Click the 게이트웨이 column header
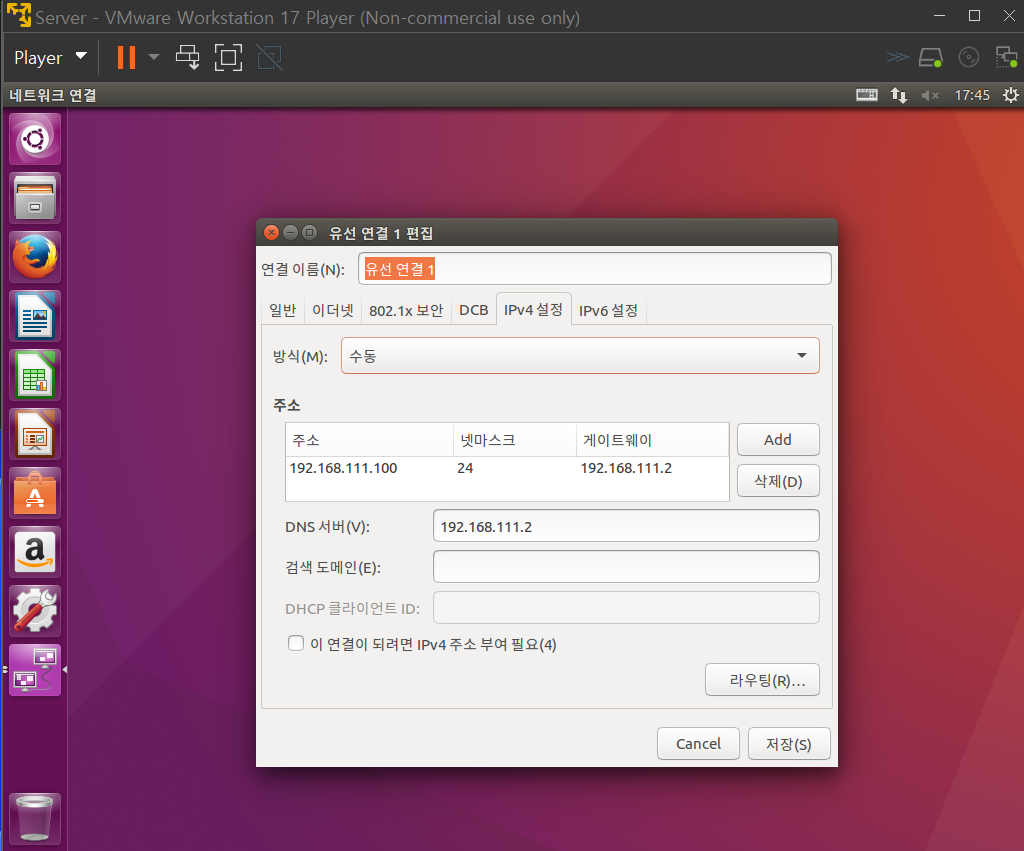 coord(652,440)
